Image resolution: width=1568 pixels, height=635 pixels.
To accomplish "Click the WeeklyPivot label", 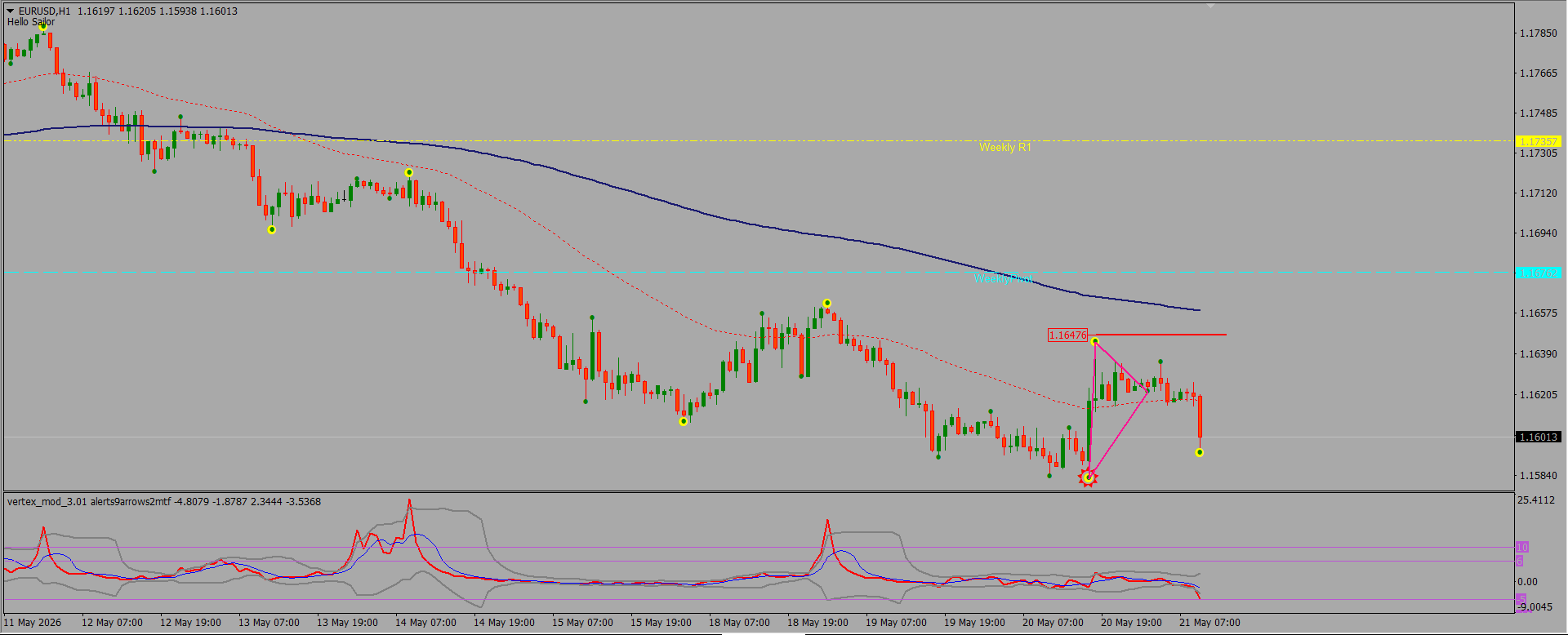I will 1004,279.
